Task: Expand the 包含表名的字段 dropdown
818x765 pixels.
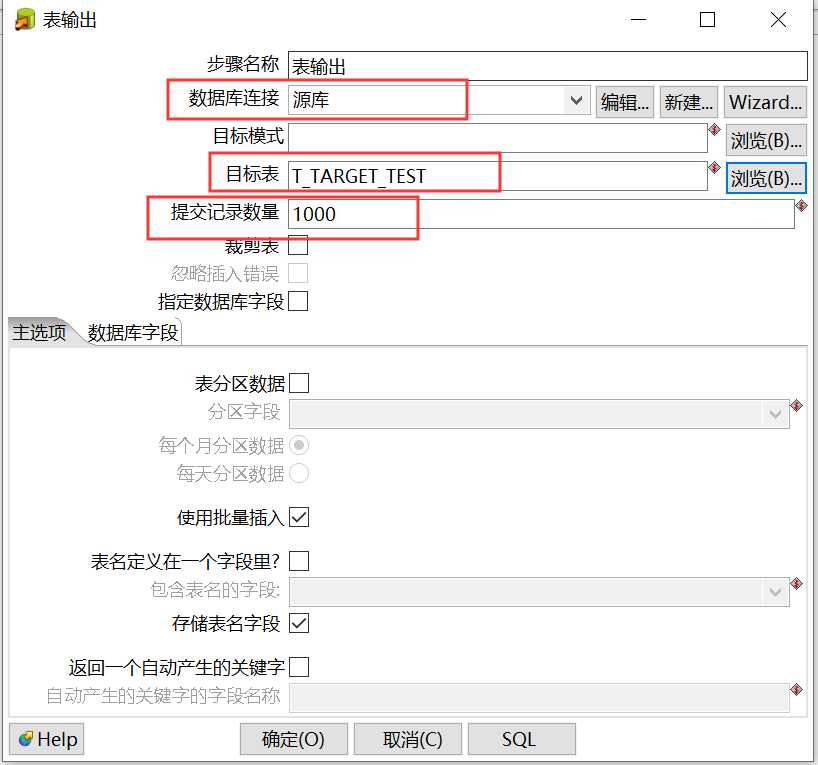Action: pos(776,592)
